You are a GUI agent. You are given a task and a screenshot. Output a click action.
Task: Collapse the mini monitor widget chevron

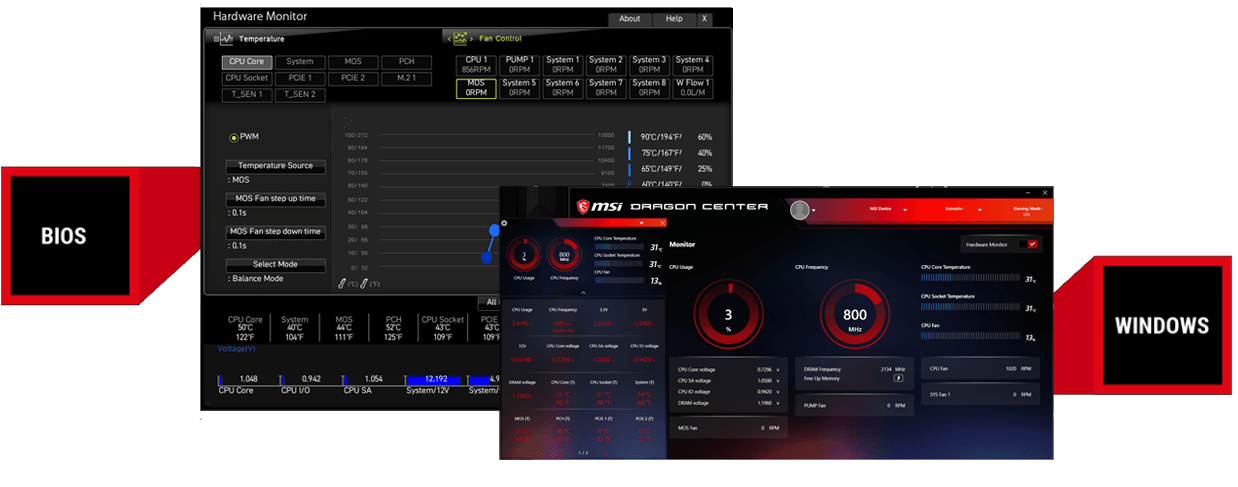(x=641, y=222)
